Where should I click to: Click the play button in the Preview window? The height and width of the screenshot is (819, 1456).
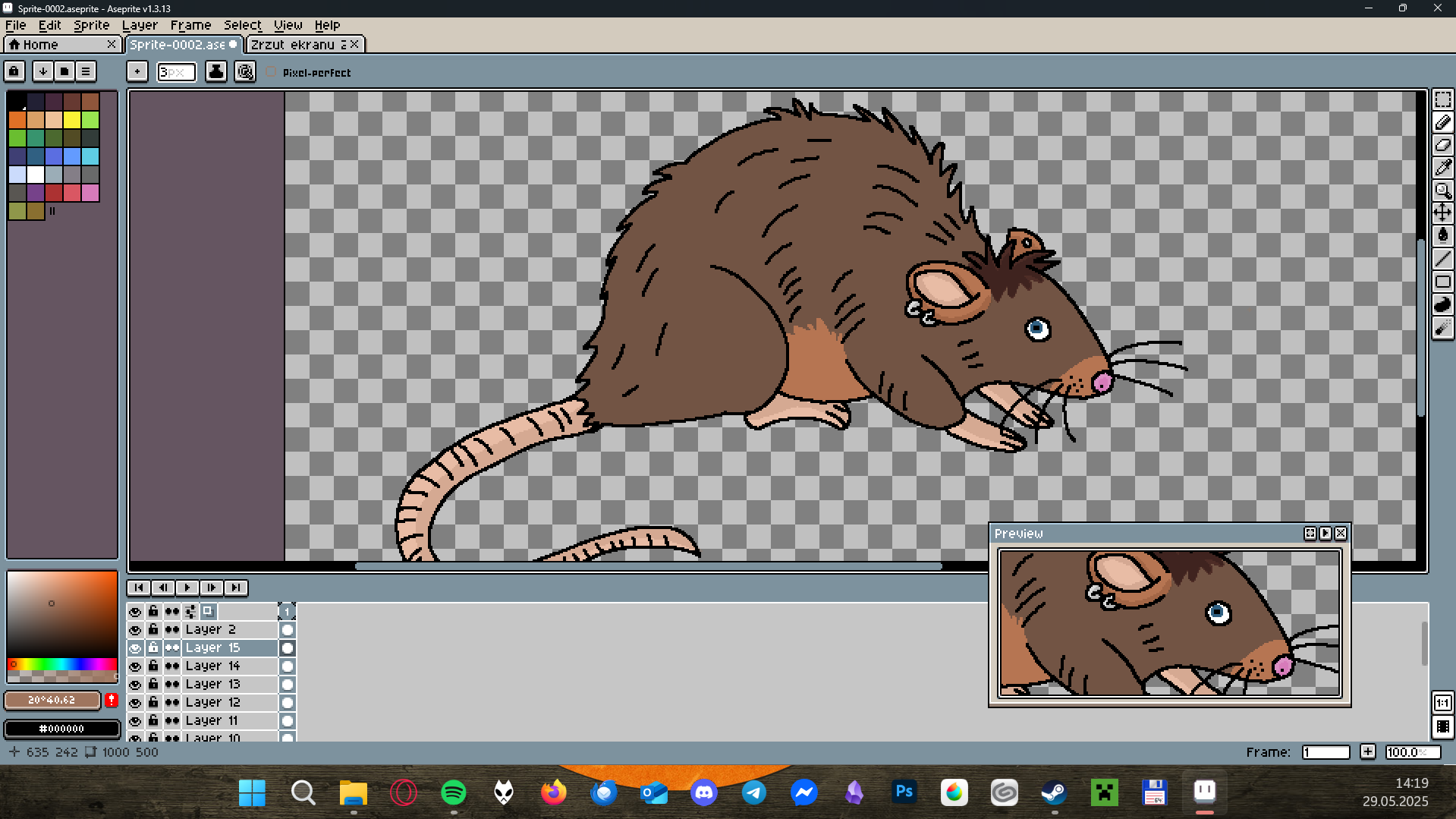(1325, 534)
